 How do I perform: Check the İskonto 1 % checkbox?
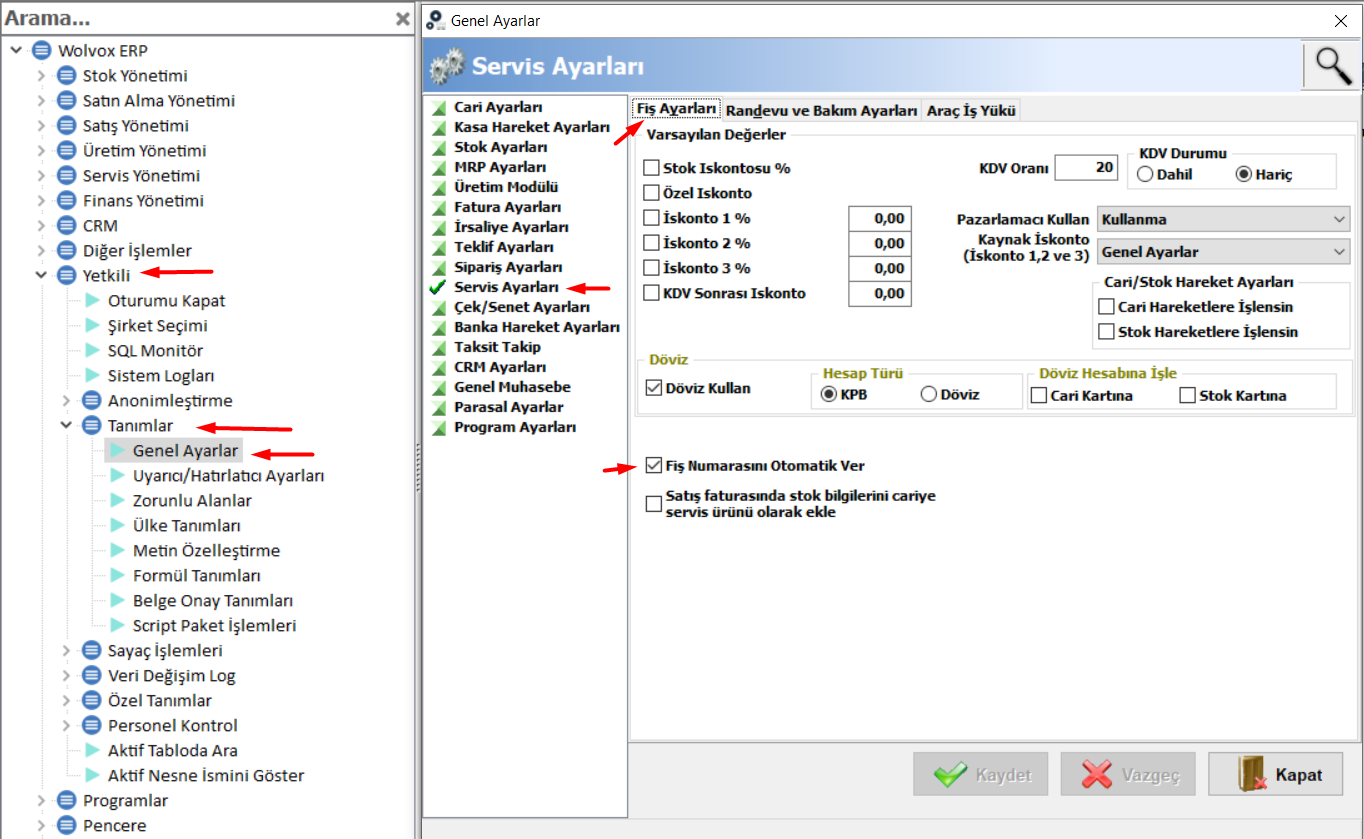pos(652,218)
